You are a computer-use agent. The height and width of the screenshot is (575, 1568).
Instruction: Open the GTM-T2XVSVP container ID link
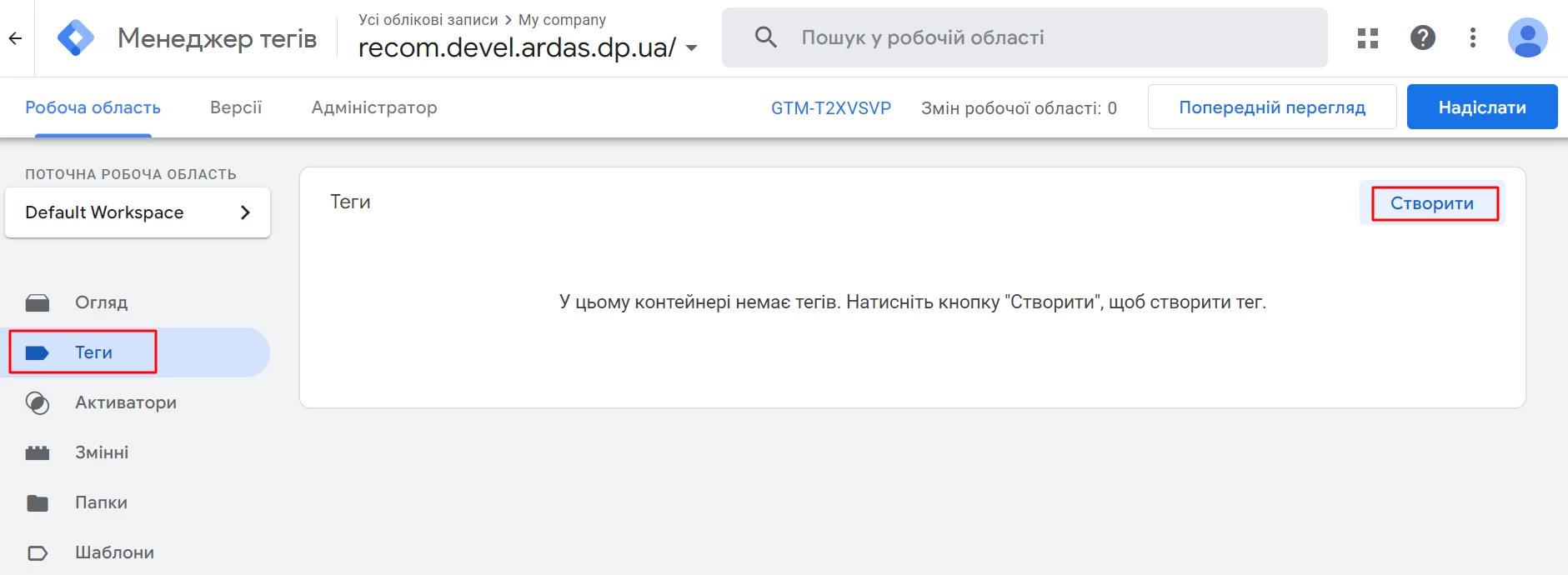click(x=831, y=107)
